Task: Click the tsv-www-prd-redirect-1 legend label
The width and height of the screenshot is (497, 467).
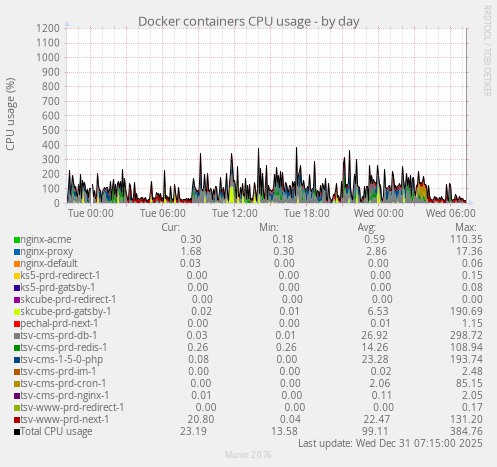Action: click(72, 407)
